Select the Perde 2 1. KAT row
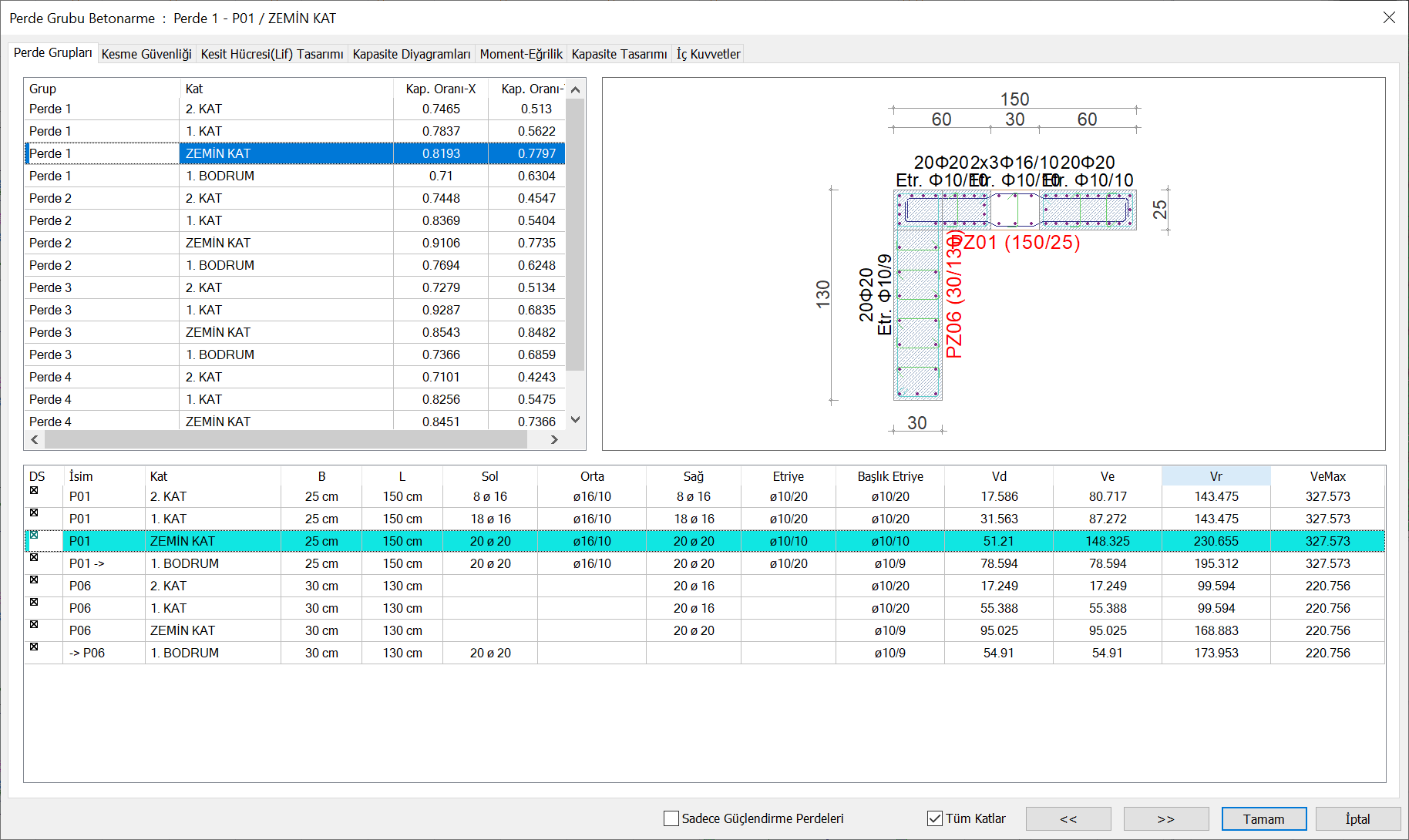This screenshot has height=840, width=1409. point(295,220)
